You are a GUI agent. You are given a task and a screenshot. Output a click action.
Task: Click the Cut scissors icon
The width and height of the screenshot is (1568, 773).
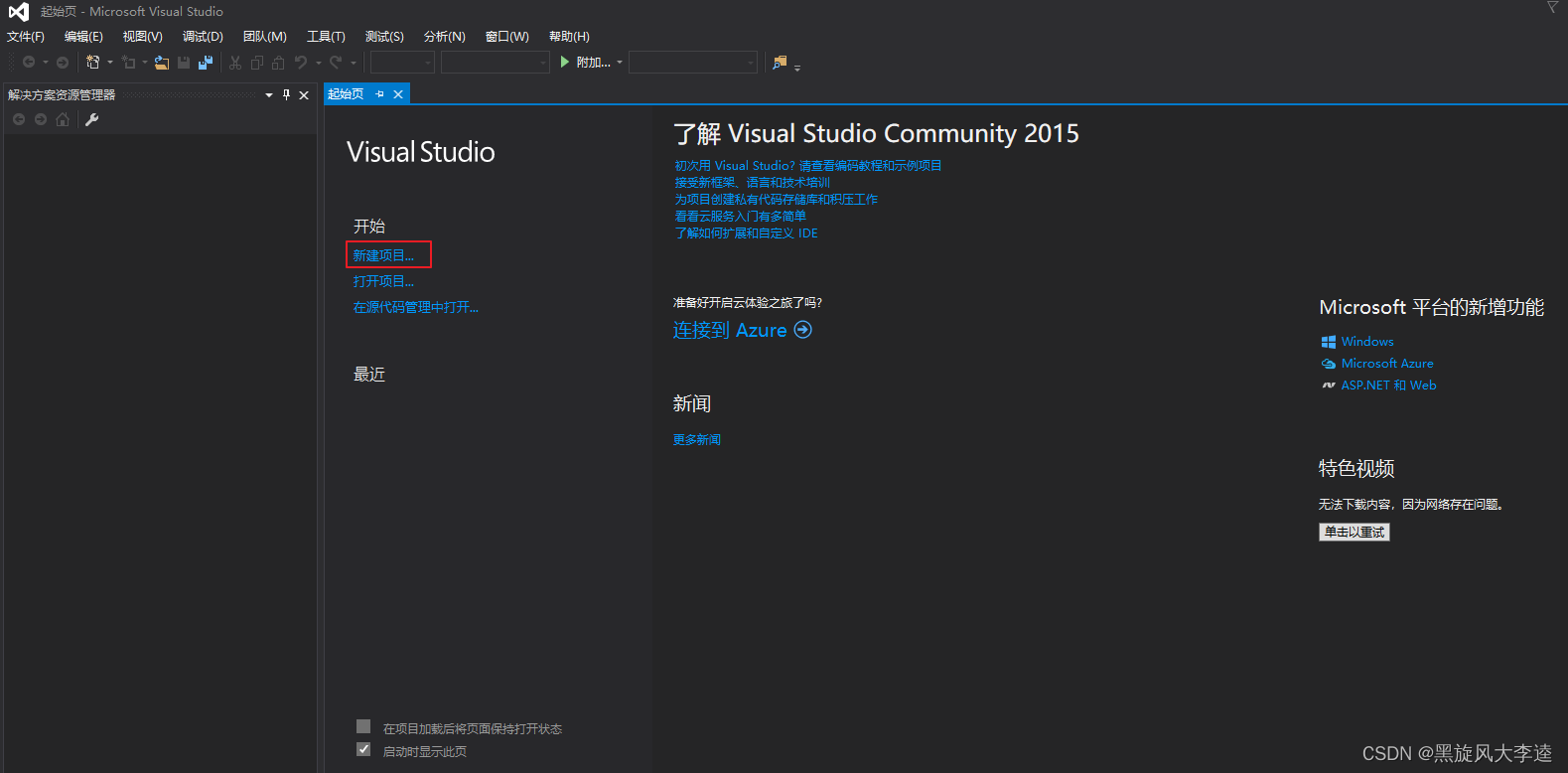(235, 63)
